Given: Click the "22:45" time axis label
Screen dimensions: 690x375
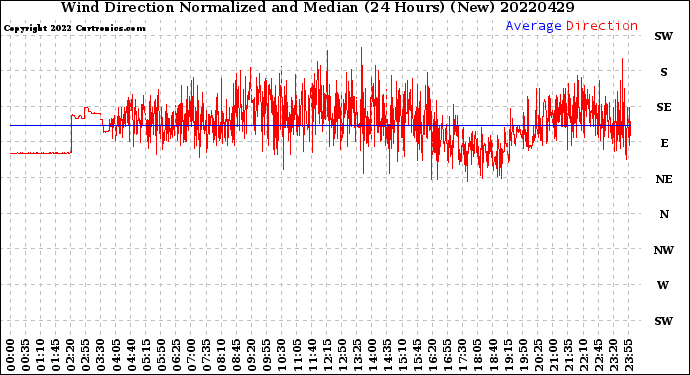Looking at the screenshot, I should pyautogui.click(x=598, y=355).
